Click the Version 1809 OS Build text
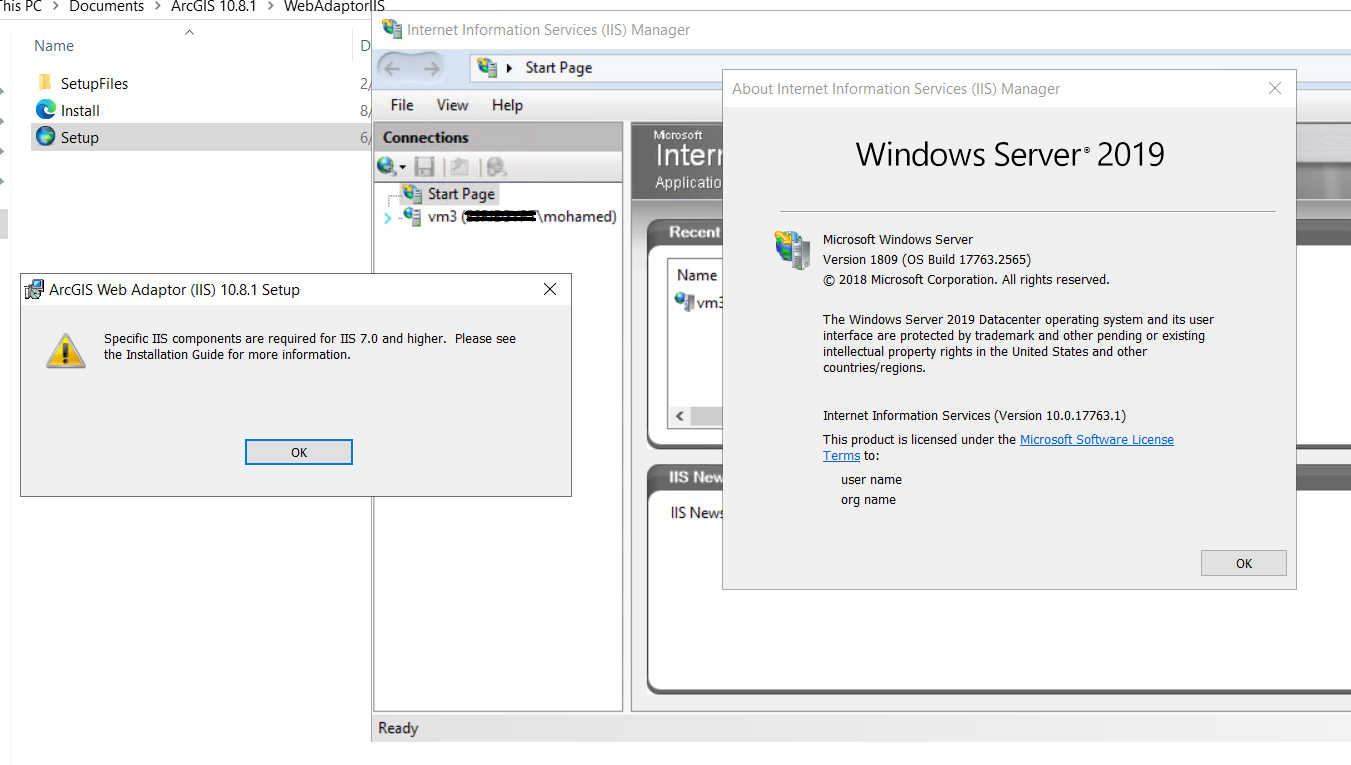The width and height of the screenshot is (1351, 765). pos(927,260)
